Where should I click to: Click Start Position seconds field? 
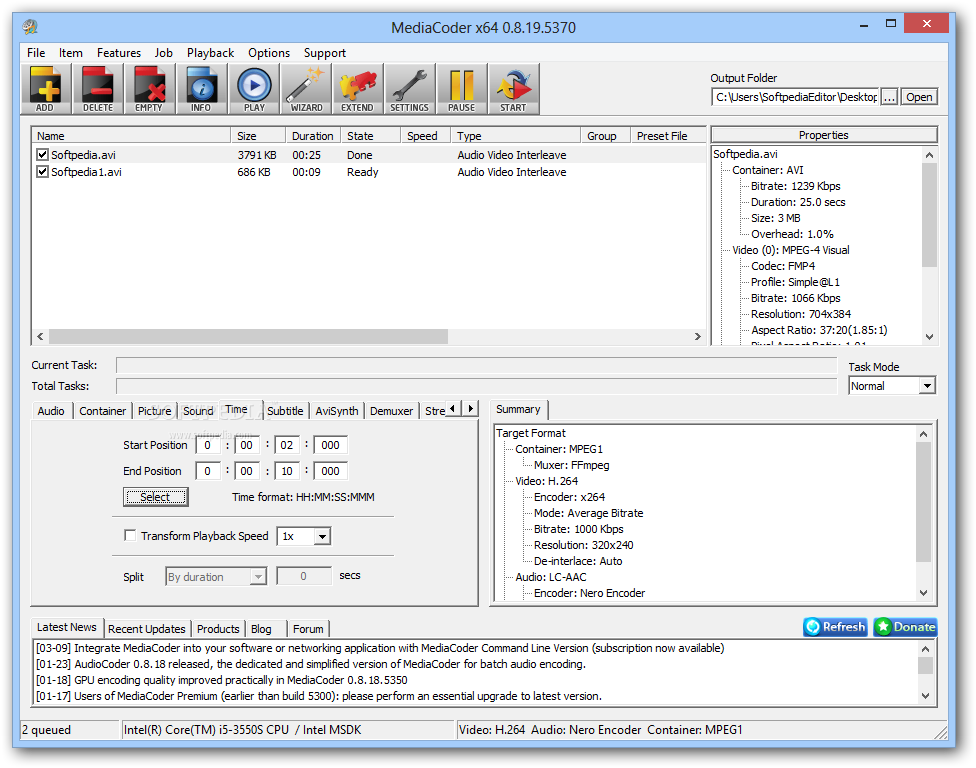click(x=287, y=445)
